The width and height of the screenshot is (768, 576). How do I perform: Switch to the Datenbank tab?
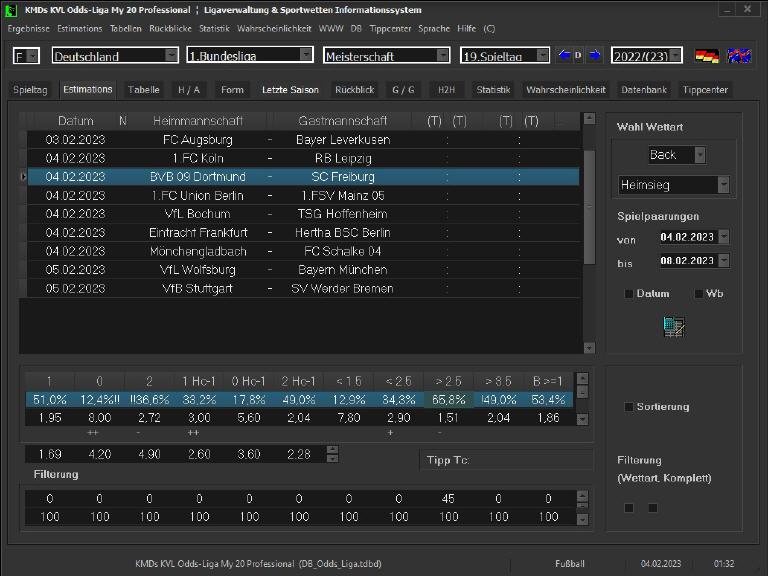(x=644, y=90)
